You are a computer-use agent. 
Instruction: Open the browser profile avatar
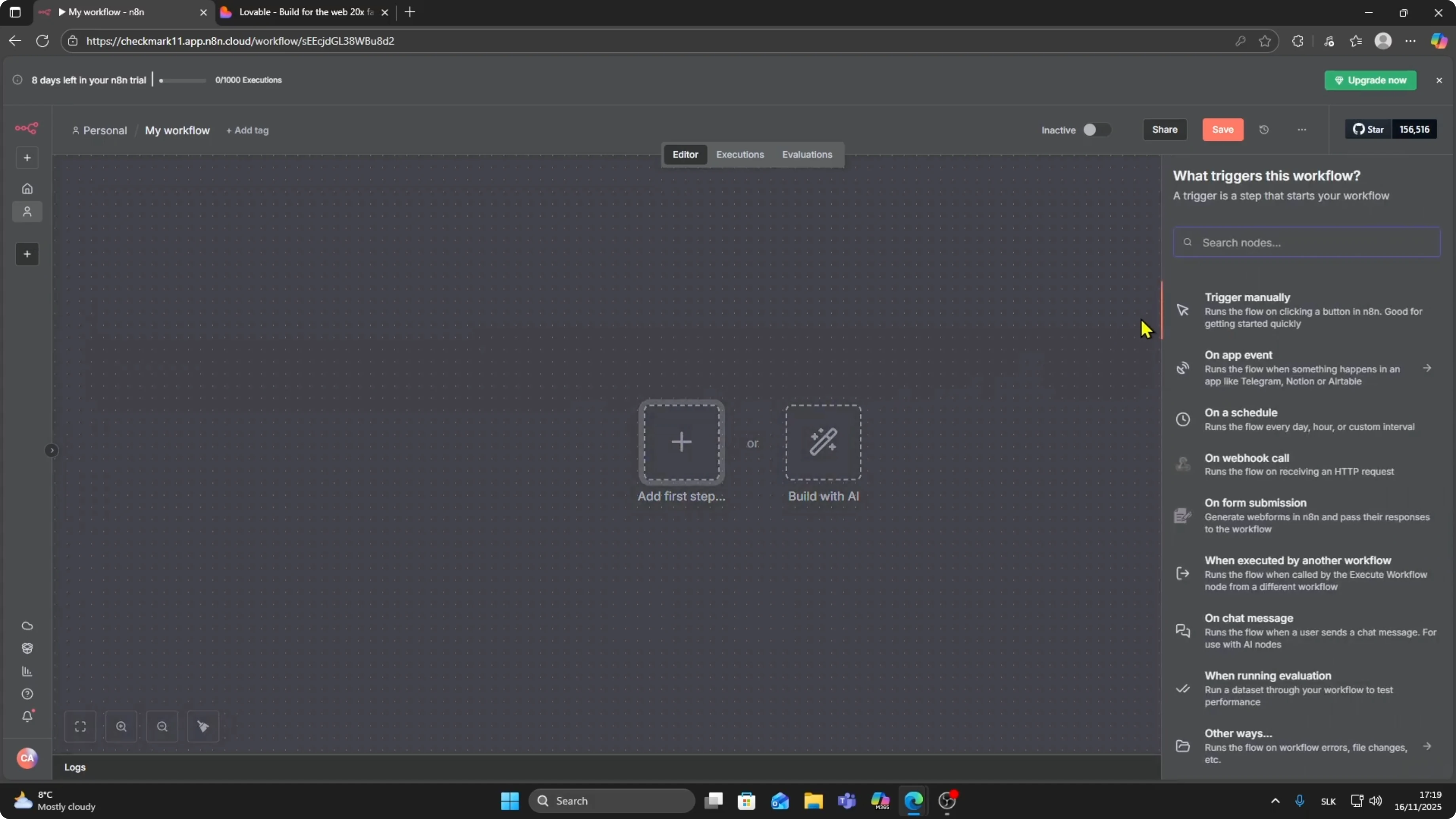pyautogui.click(x=1383, y=41)
